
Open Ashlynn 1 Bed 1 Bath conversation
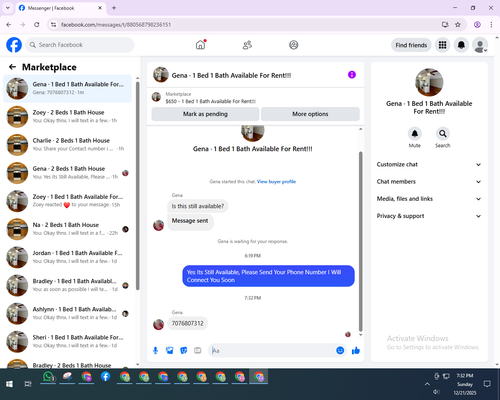point(67,313)
